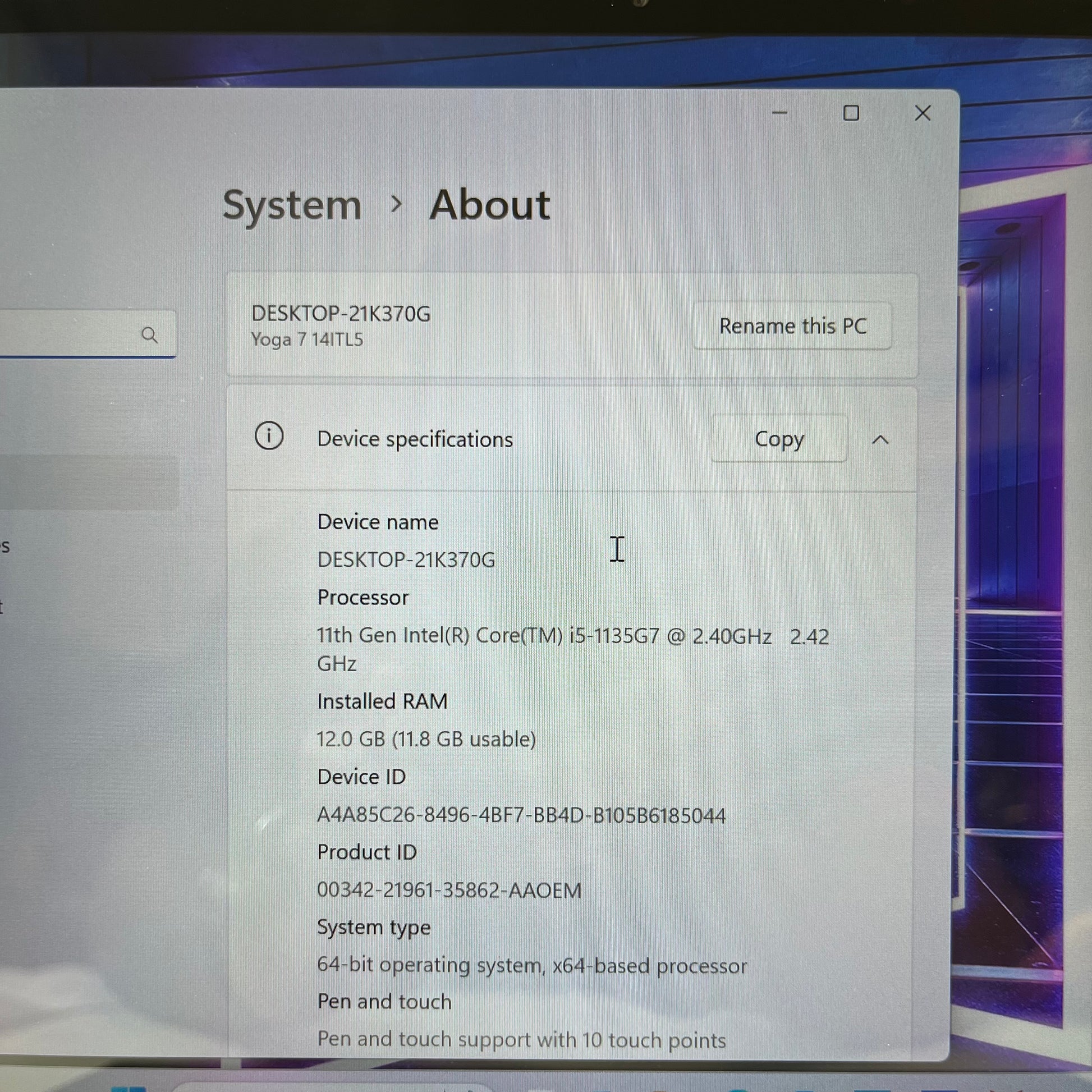Copy the device specifications
Screen dimensions: 1092x1092
[x=779, y=439]
